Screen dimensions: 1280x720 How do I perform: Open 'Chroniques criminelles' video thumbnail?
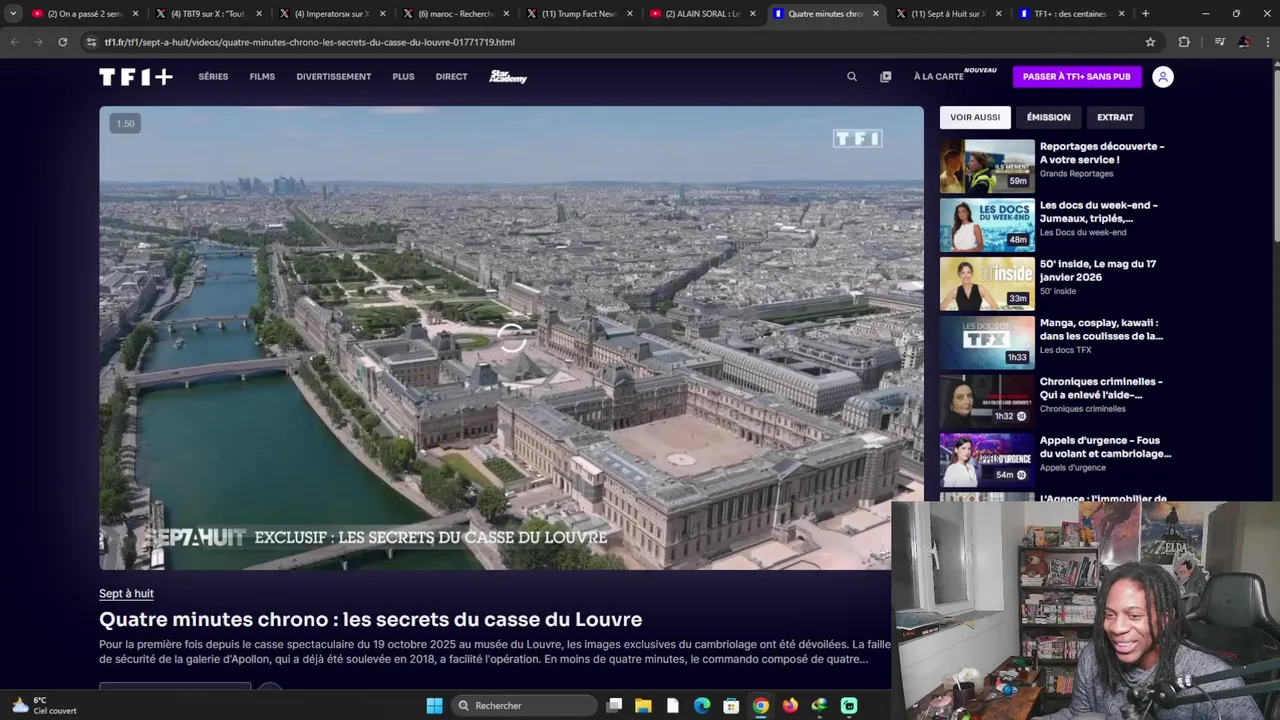(x=987, y=401)
